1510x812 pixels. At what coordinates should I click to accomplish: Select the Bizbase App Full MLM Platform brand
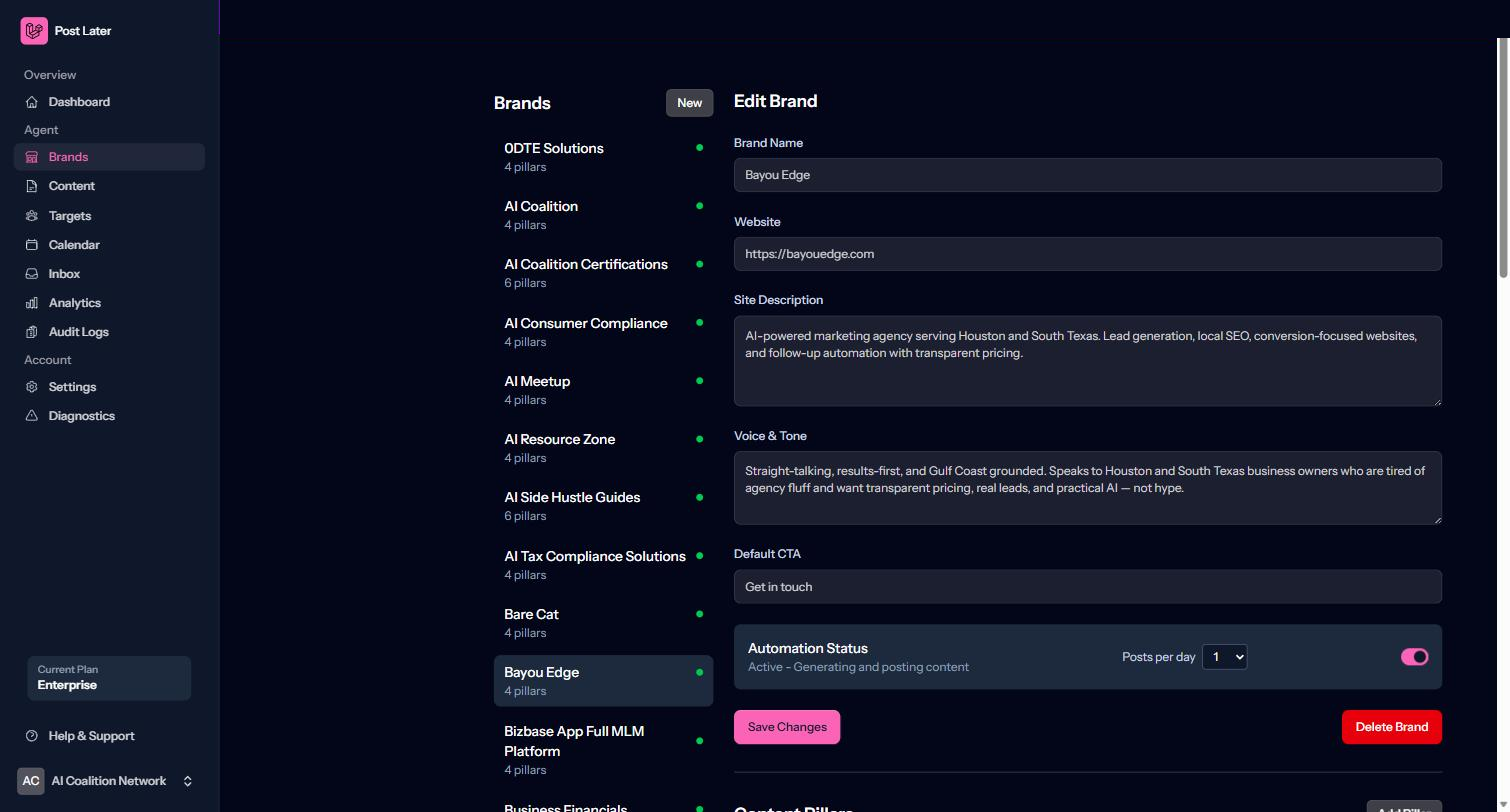coord(603,750)
